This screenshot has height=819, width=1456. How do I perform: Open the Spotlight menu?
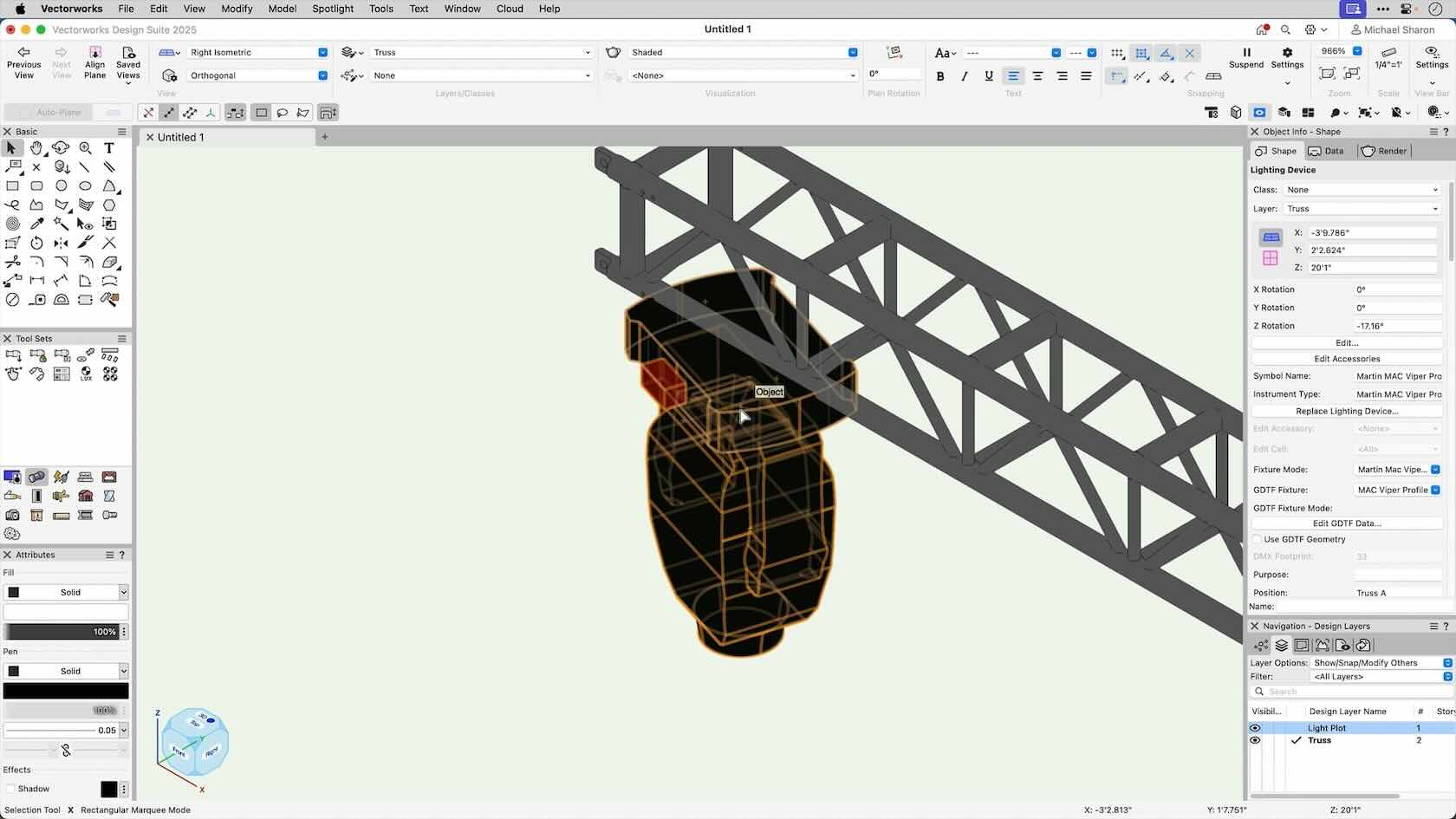(333, 9)
